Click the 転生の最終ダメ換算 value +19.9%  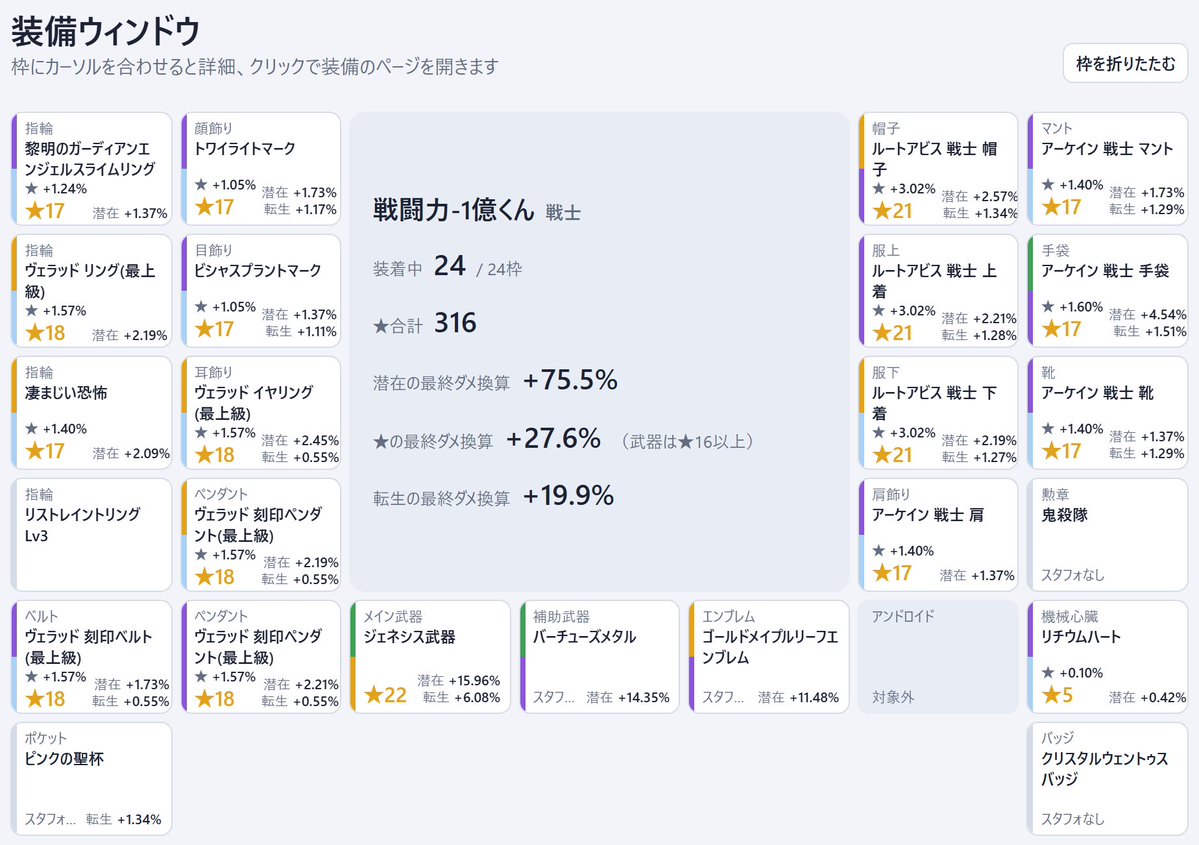coord(568,496)
